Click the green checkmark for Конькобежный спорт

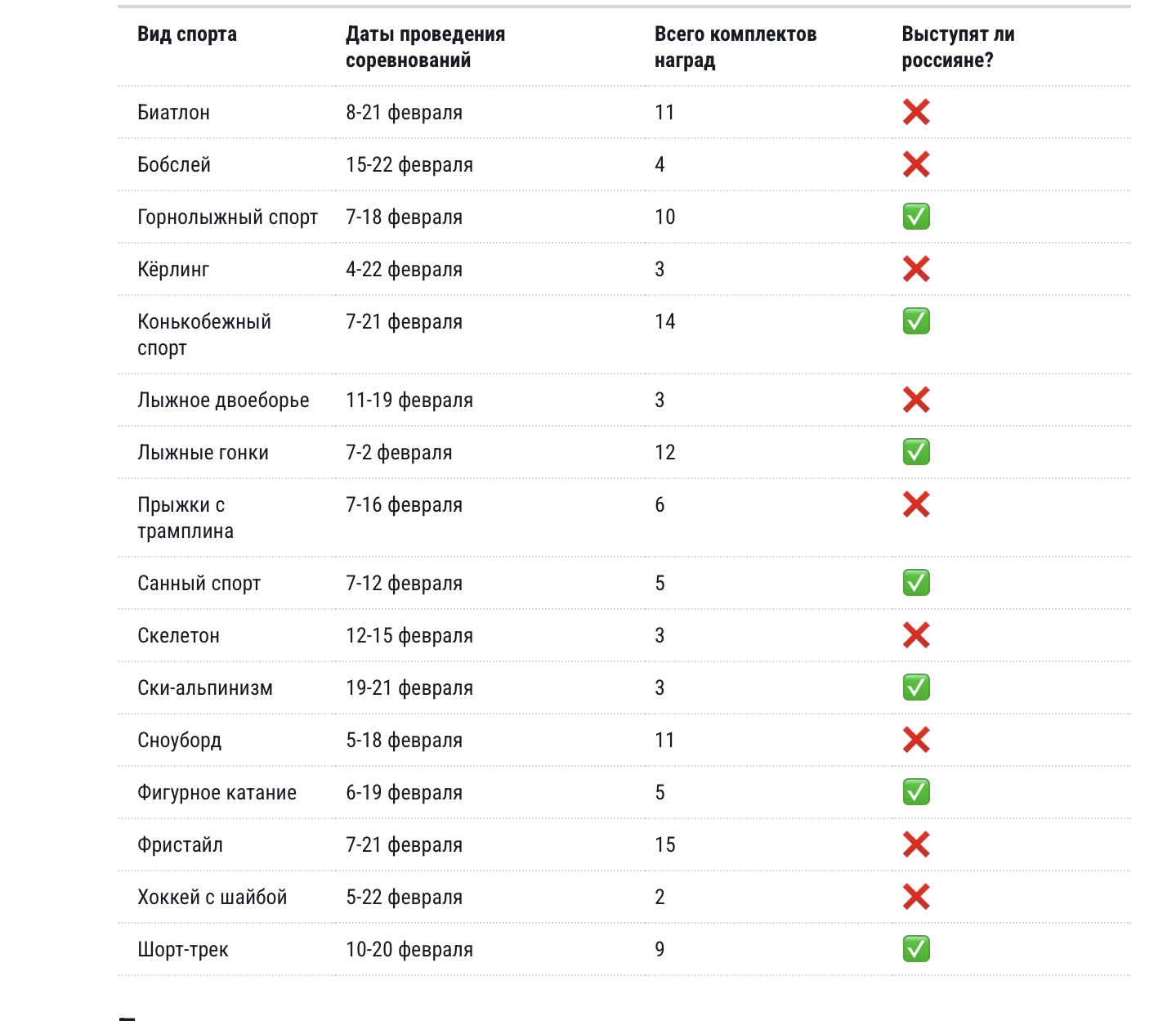tap(915, 321)
